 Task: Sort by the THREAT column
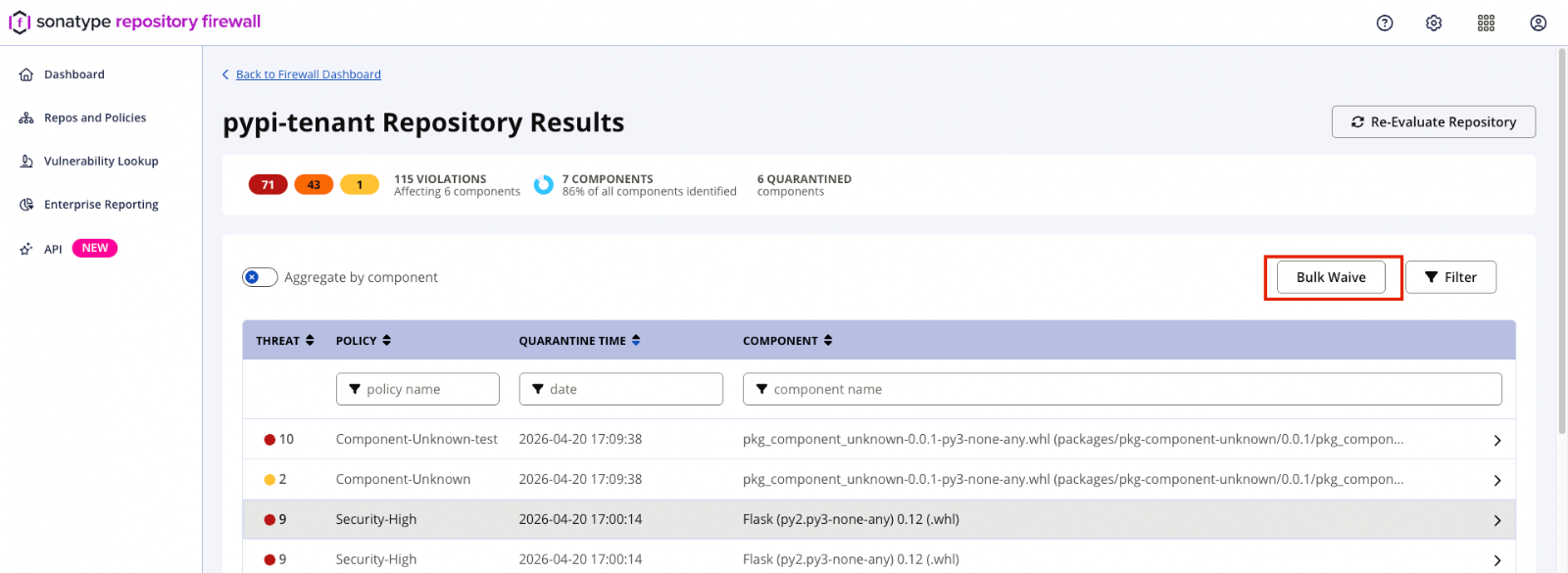click(285, 341)
